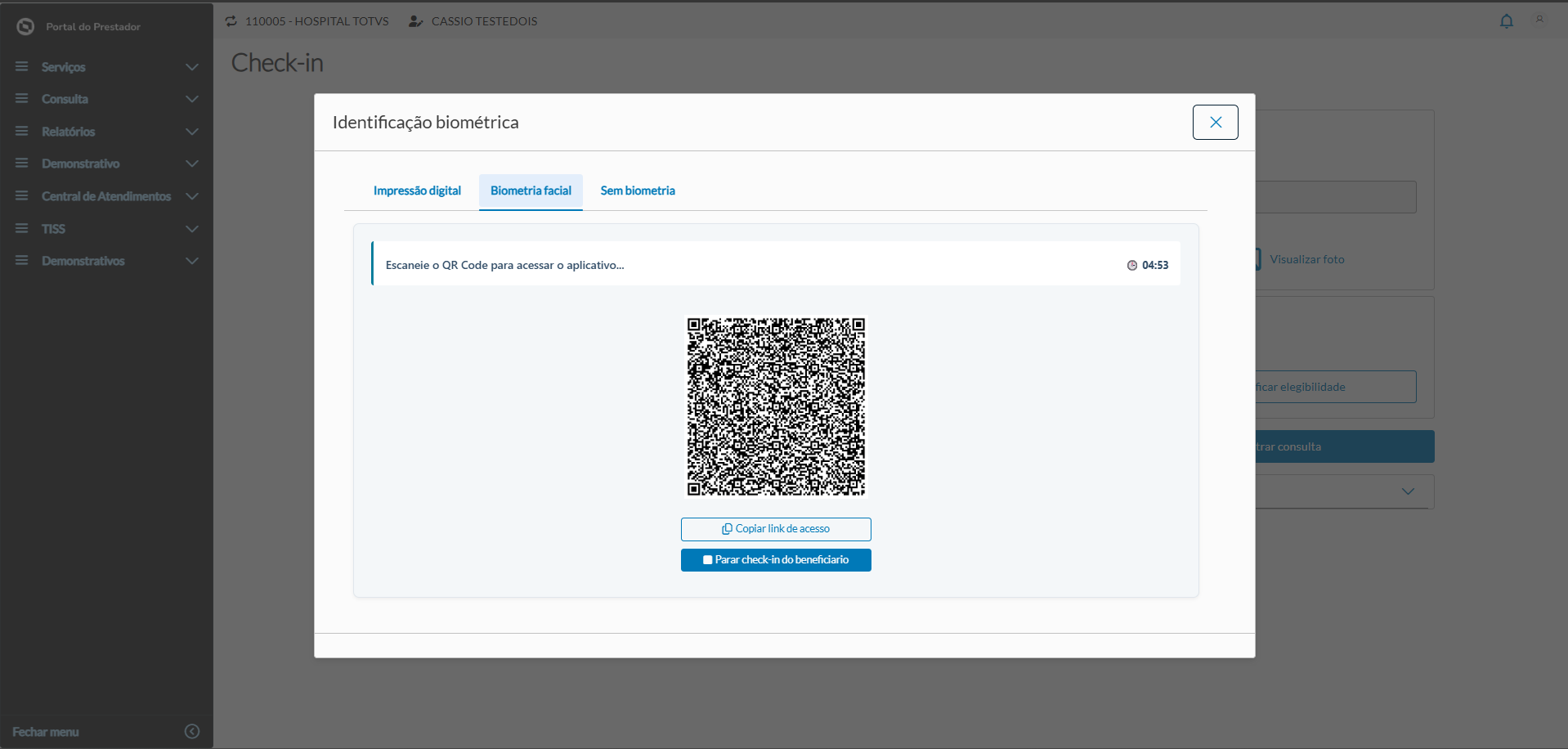This screenshot has width=1568, height=749.
Task: Click the 04:53 countdown timer
Action: click(1155, 265)
